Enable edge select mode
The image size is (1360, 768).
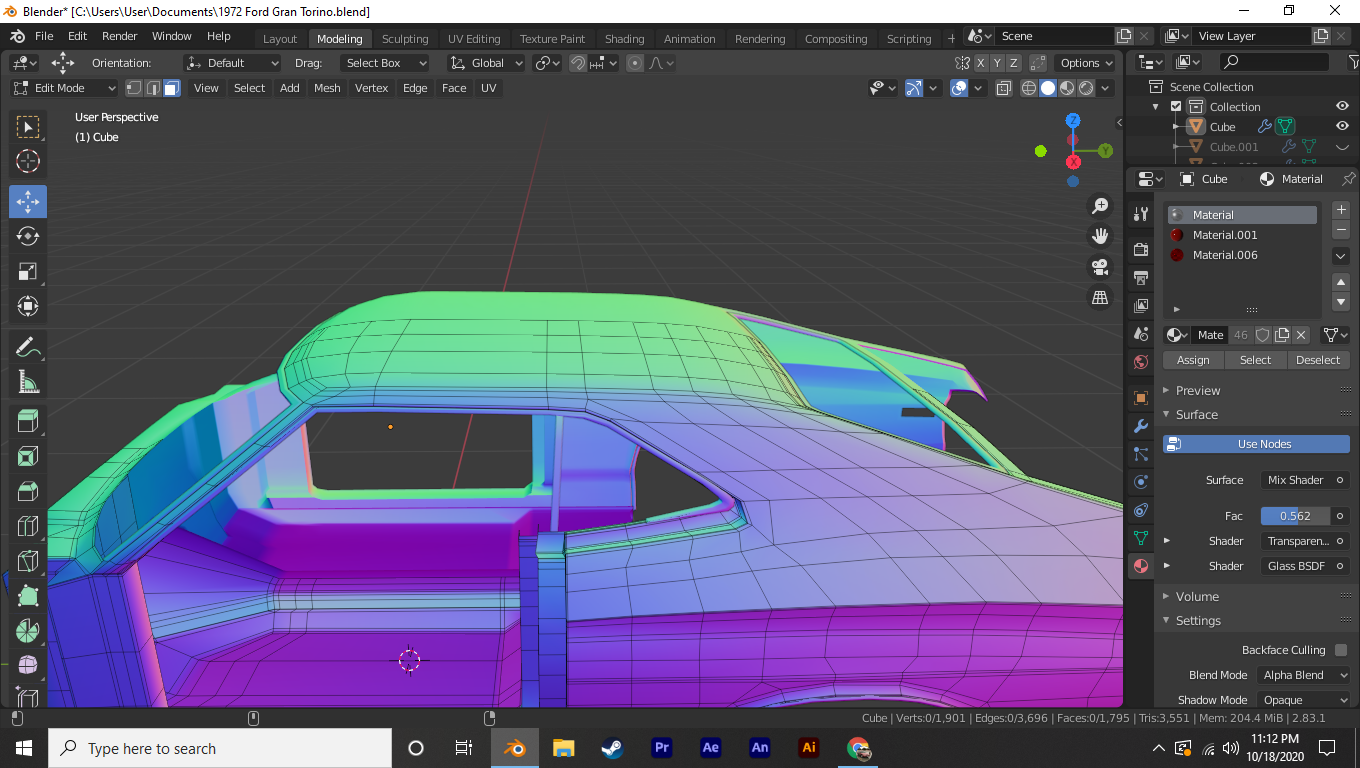(x=153, y=88)
